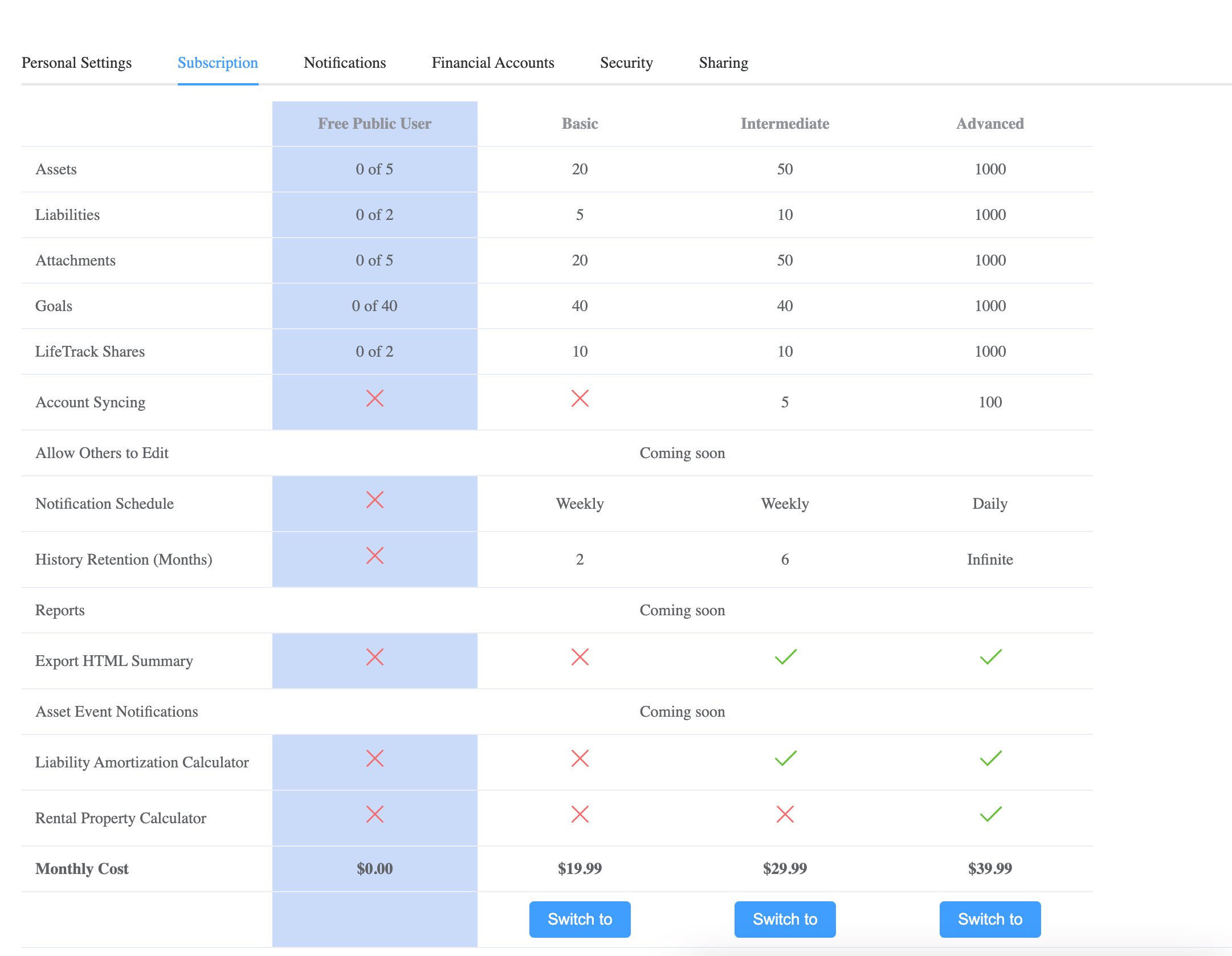The image size is (1232, 956).
Task: Switch to the Notifications tab
Action: [x=345, y=63]
